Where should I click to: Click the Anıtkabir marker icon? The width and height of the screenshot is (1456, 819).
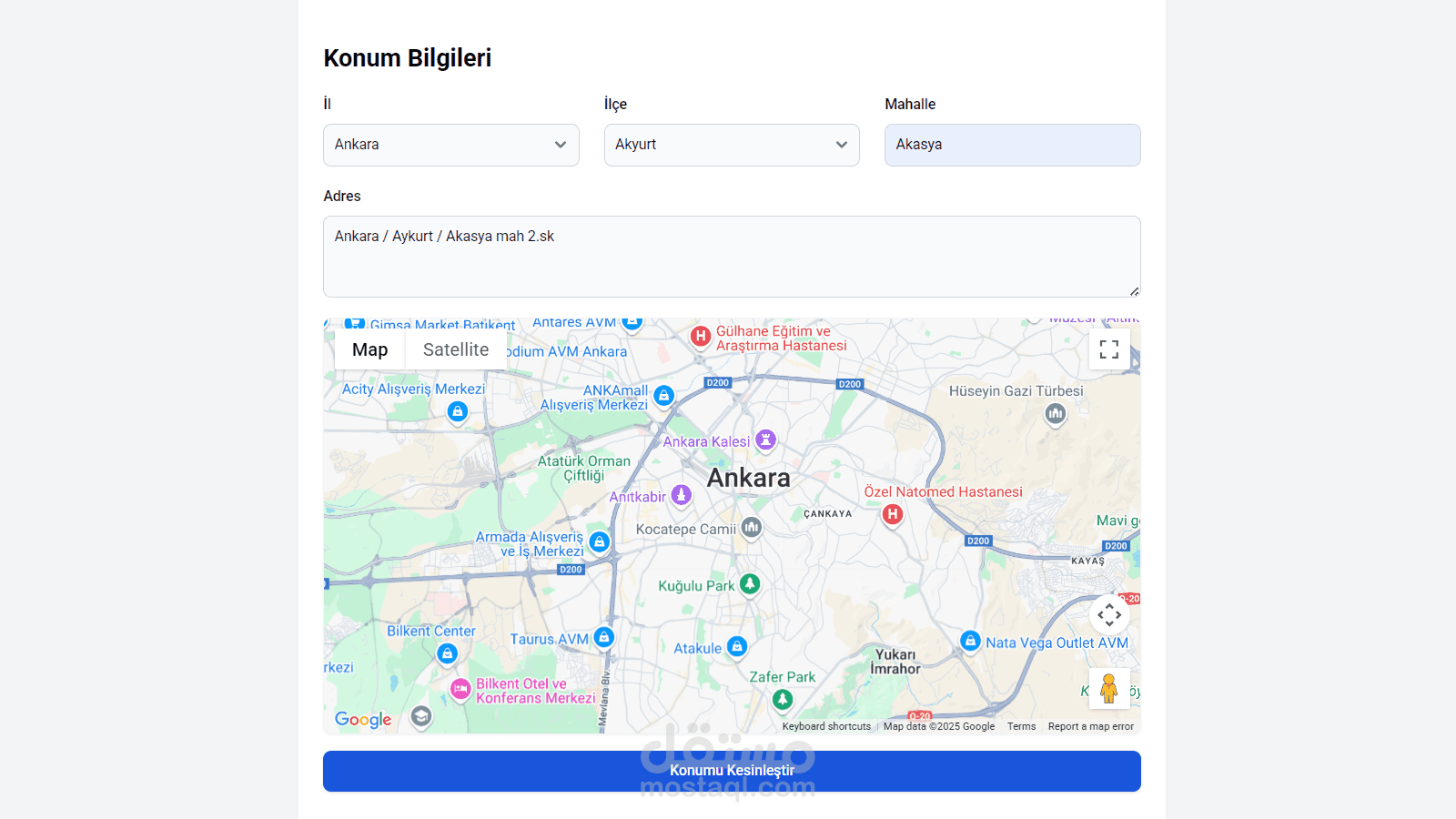[x=682, y=495]
